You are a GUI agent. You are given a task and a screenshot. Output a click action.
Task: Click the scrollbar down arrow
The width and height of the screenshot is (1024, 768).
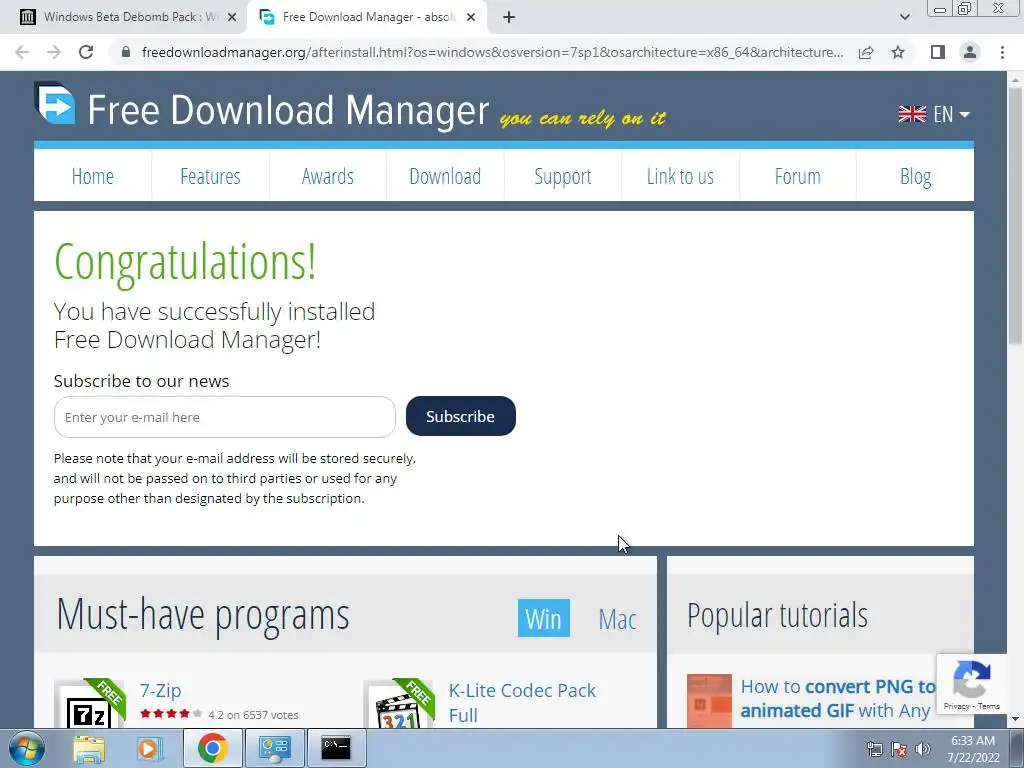(1016, 720)
